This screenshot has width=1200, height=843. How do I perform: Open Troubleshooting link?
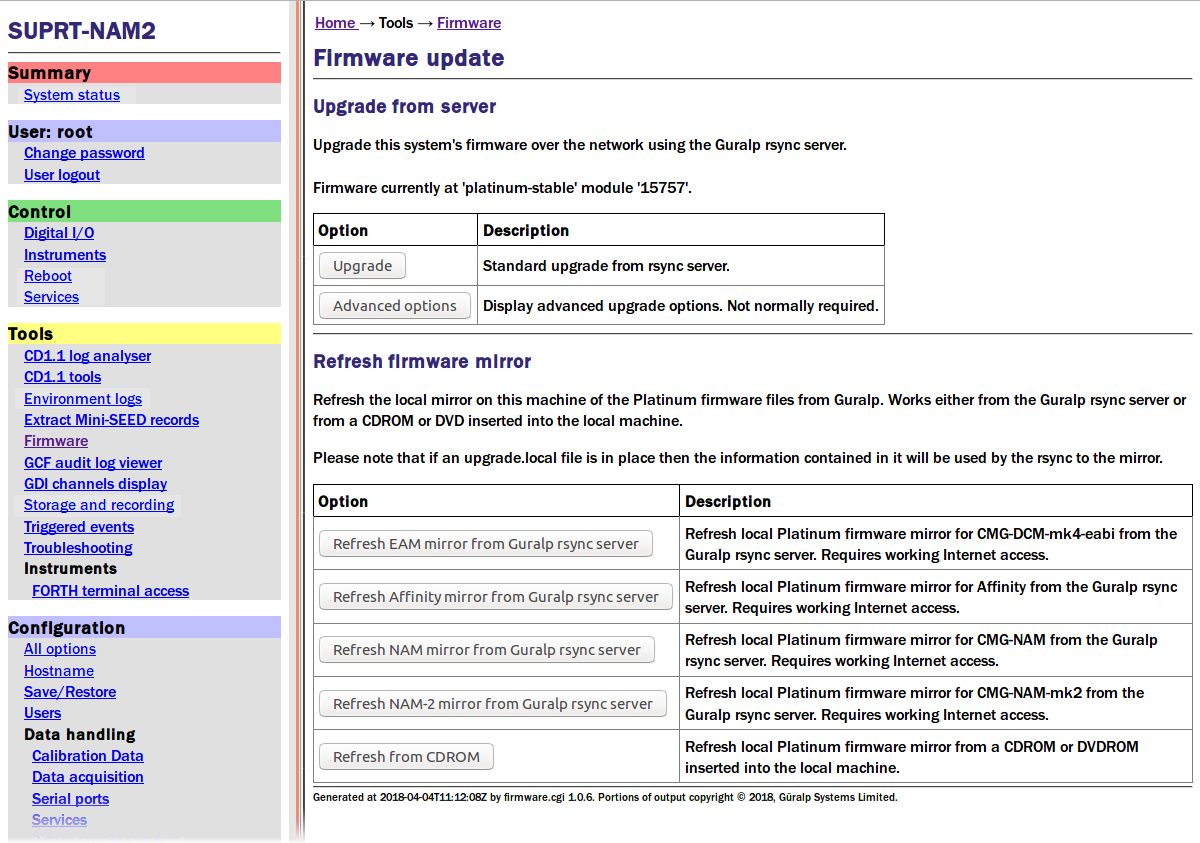(x=78, y=548)
